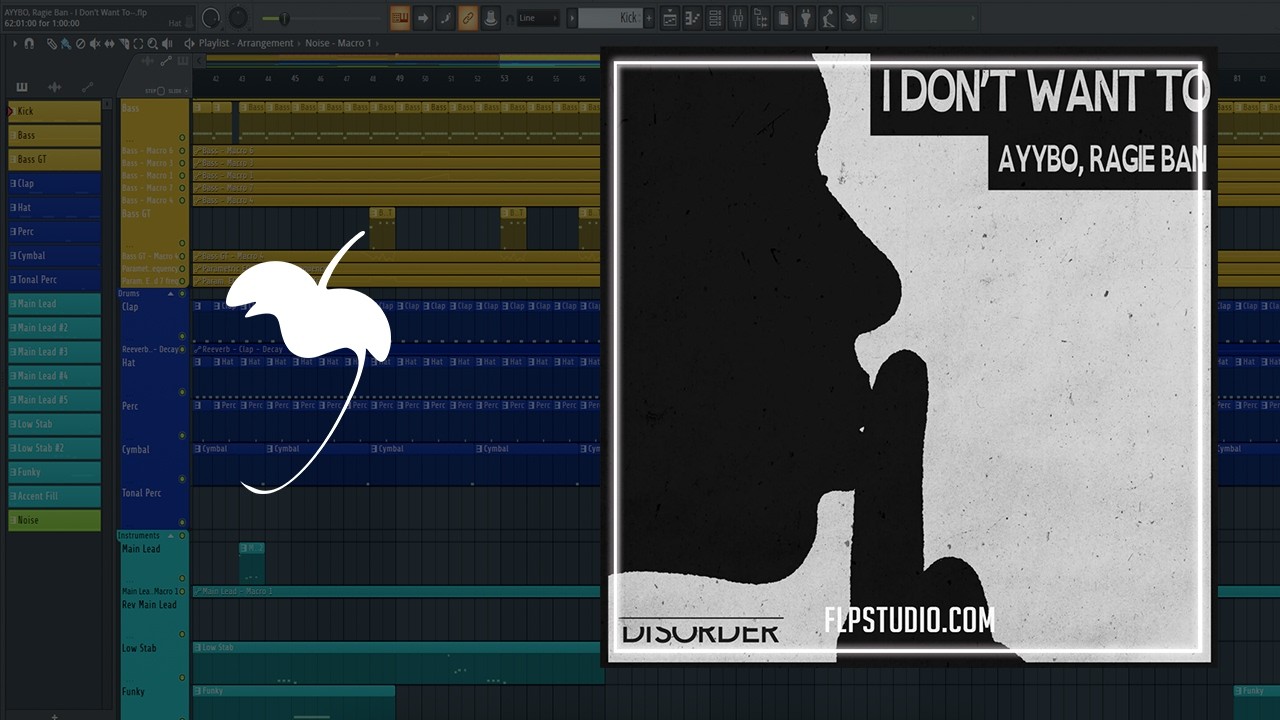The image size is (1280, 720).
Task: Mute the Low Stab track
Action: click(x=182, y=678)
